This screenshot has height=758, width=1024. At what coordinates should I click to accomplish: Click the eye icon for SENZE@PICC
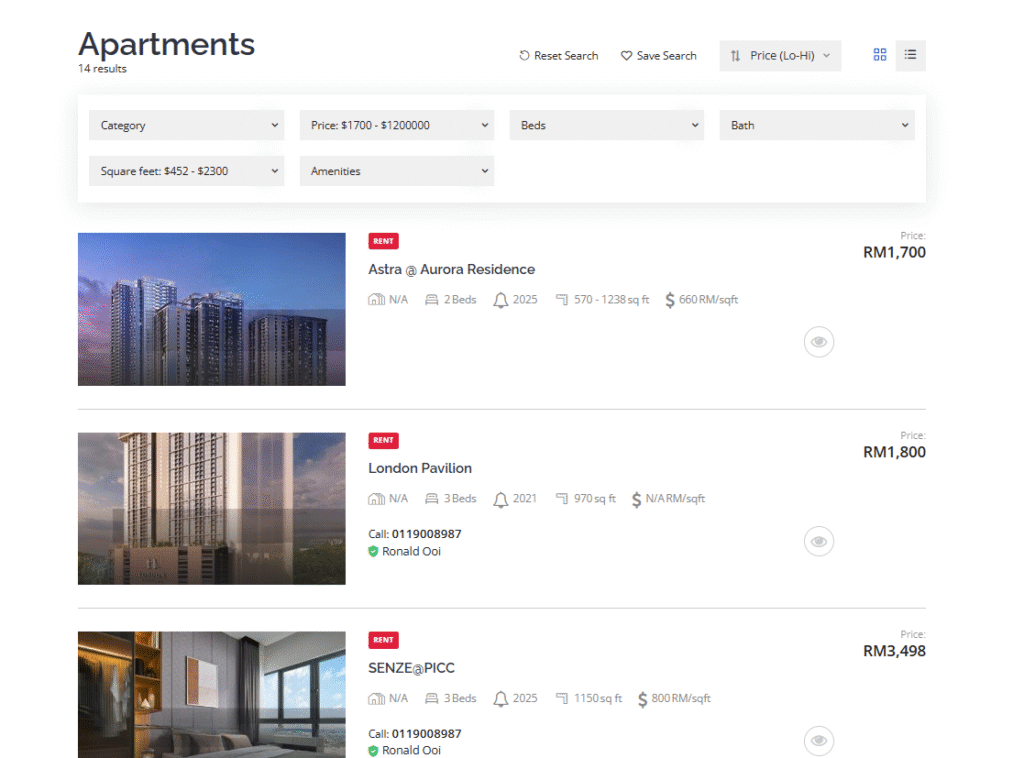coord(819,740)
